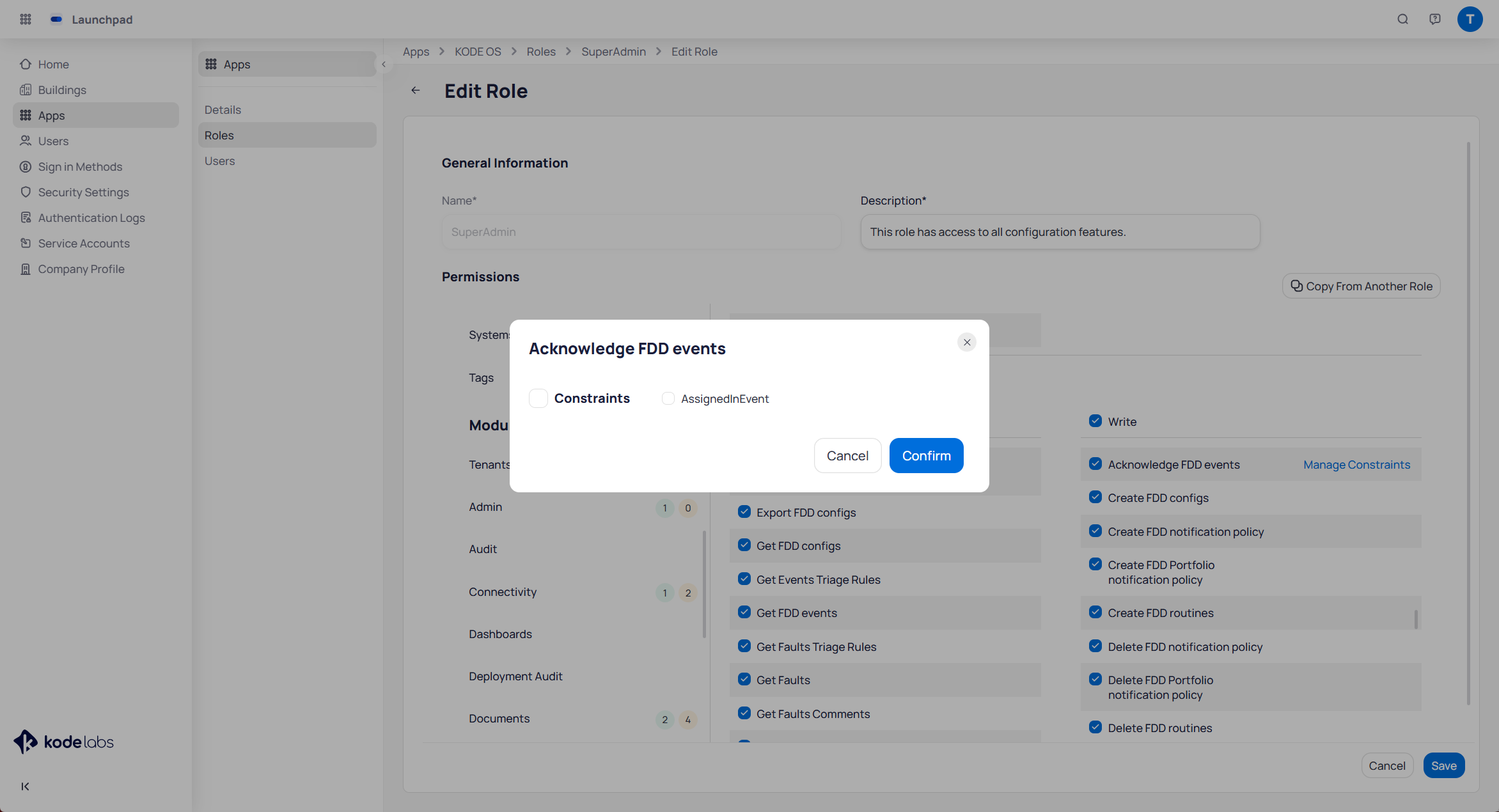Collapse the Apps secondary panel chevron

coord(384,64)
